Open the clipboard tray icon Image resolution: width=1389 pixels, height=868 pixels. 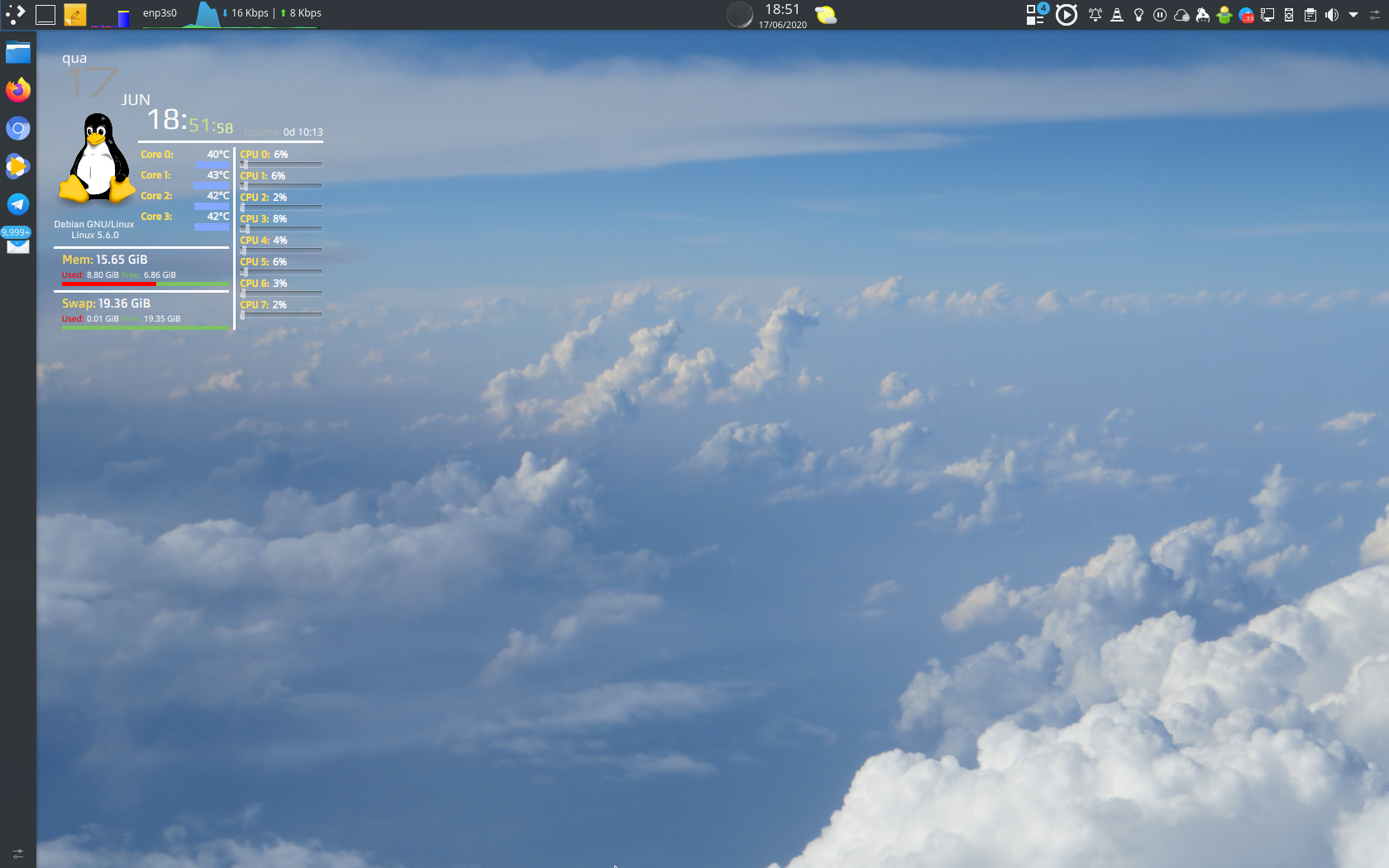[x=1310, y=15]
